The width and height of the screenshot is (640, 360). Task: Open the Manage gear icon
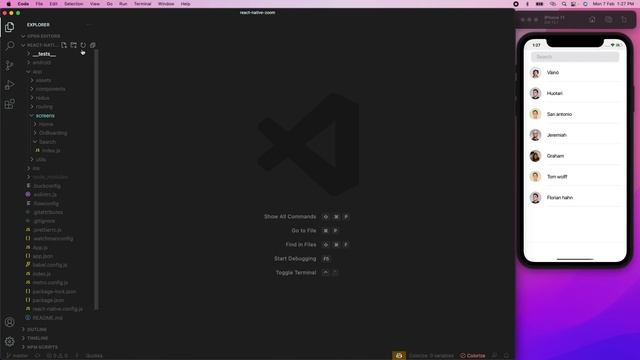9,341
